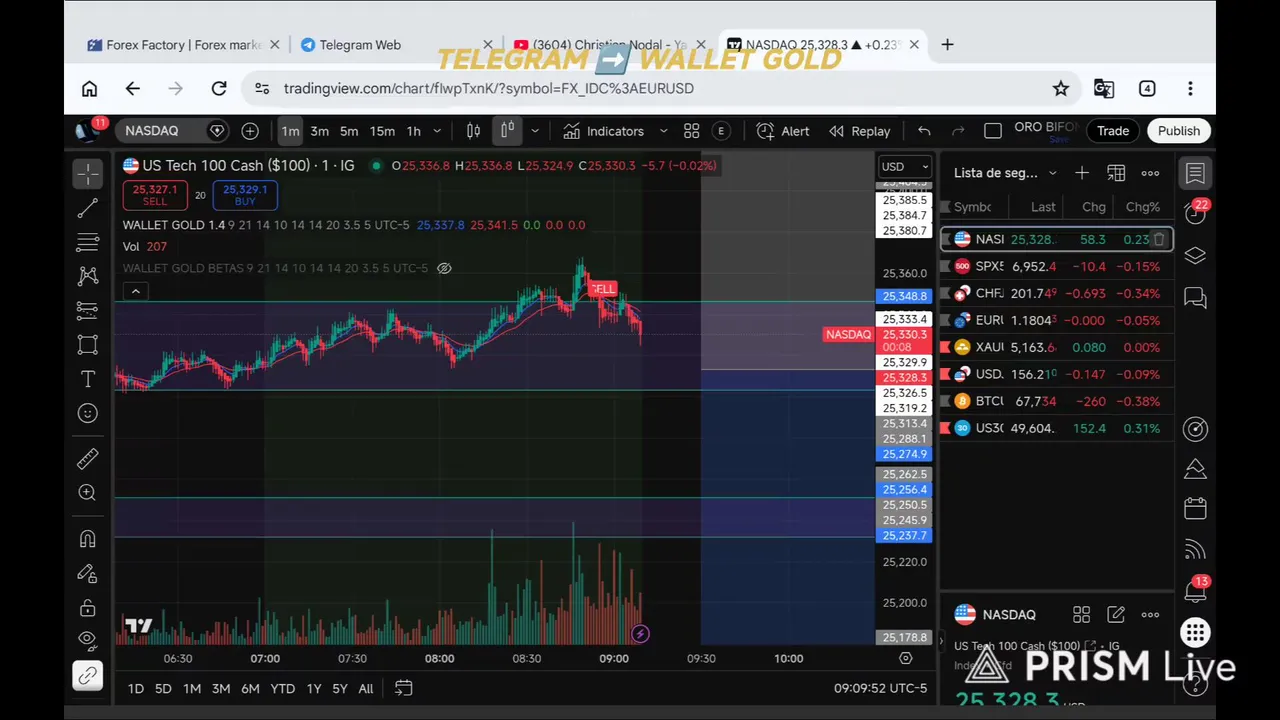Open the emoji icons tool
The image size is (1280, 720).
[88, 413]
